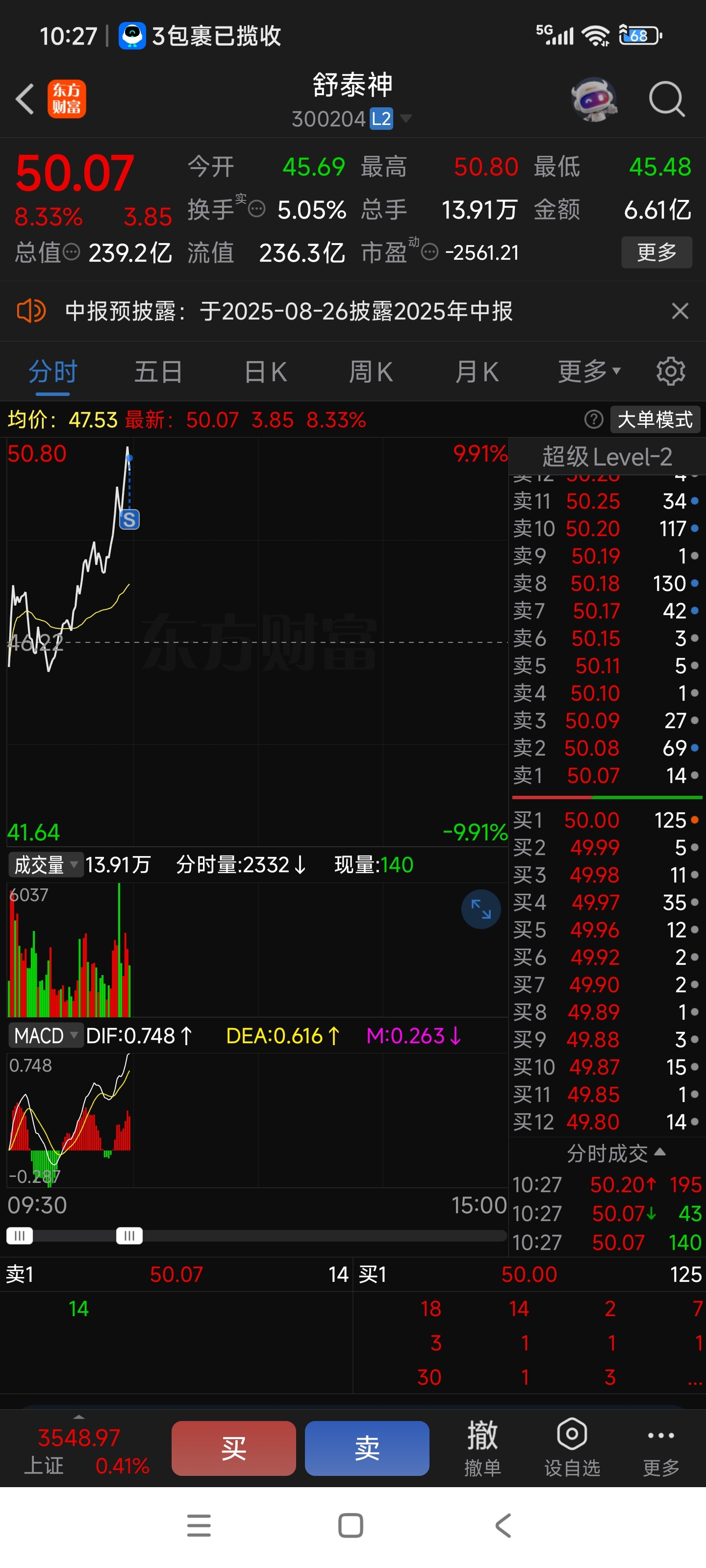
Task: Switch to 周K chart tab
Action: (371, 371)
